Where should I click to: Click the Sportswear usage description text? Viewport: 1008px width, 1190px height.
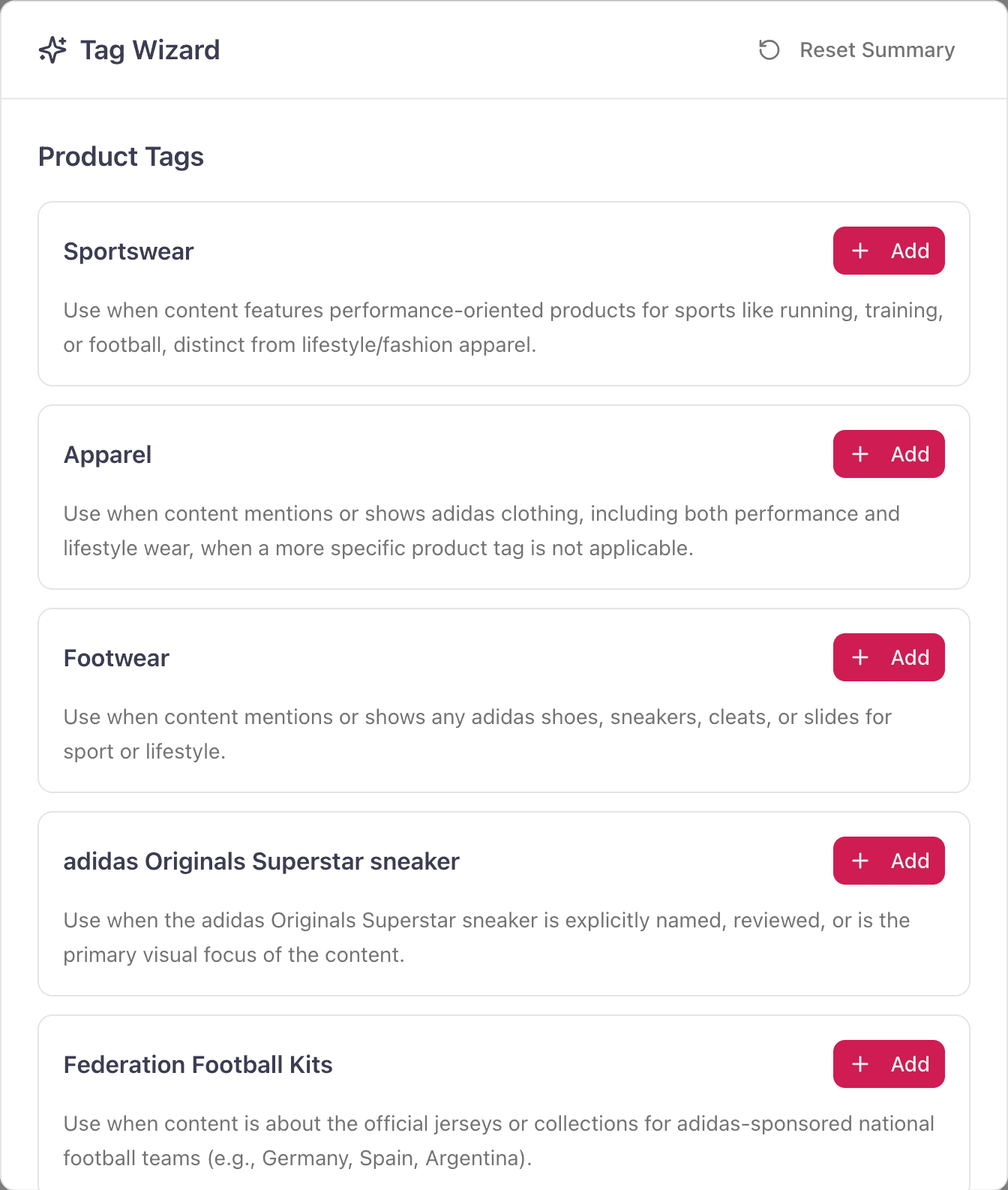point(502,328)
